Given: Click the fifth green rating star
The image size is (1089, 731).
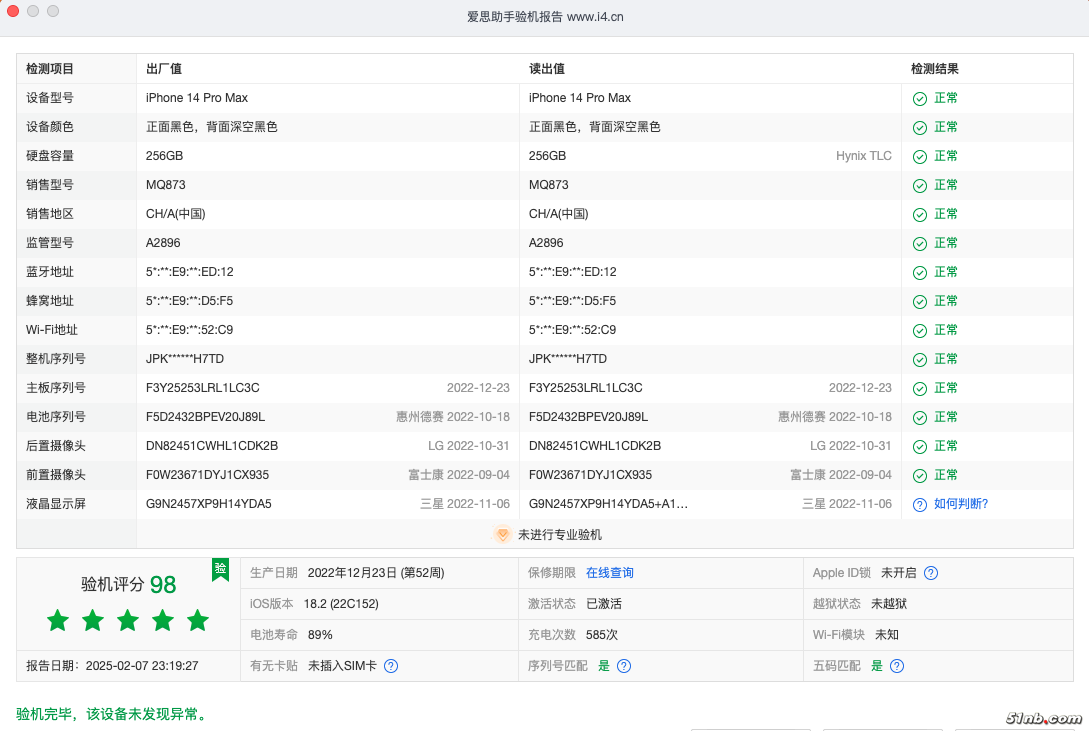Looking at the screenshot, I should coord(198,621).
